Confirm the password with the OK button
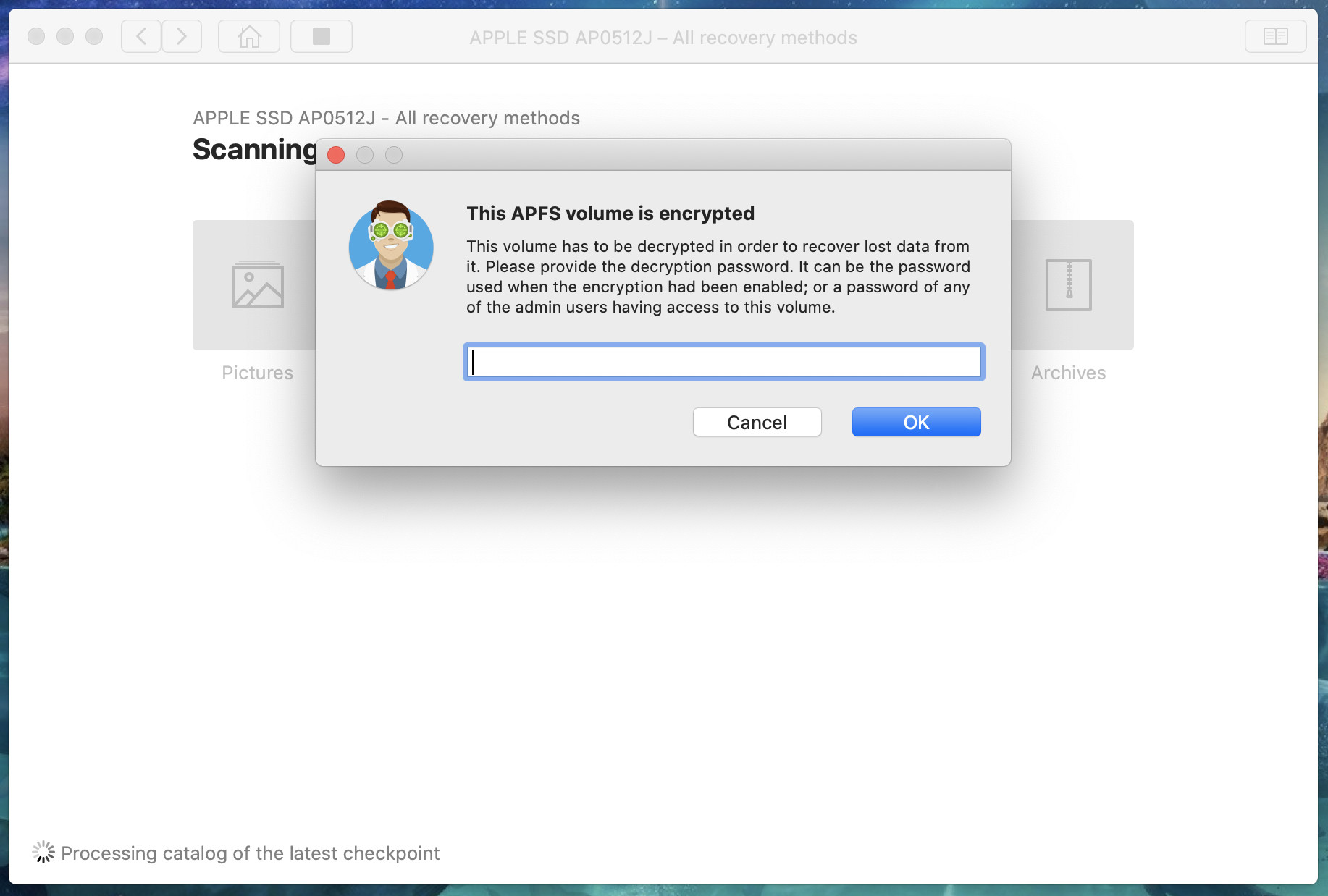The image size is (1328, 896). 916,422
